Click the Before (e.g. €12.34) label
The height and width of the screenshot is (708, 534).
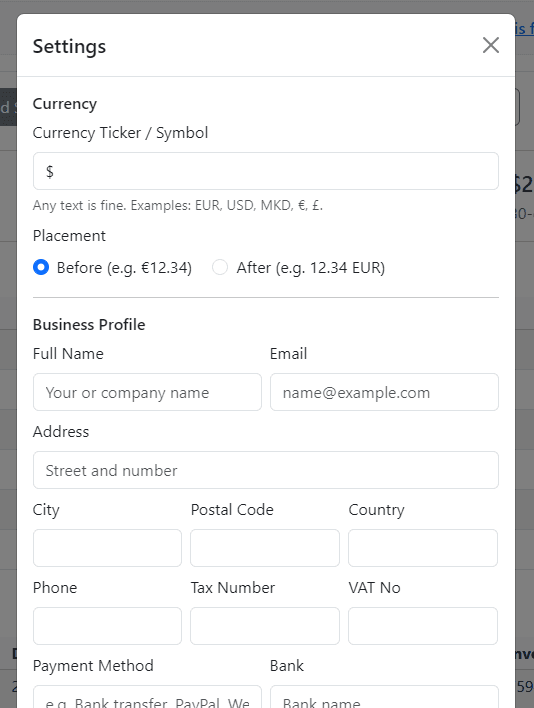coord(124,268)
